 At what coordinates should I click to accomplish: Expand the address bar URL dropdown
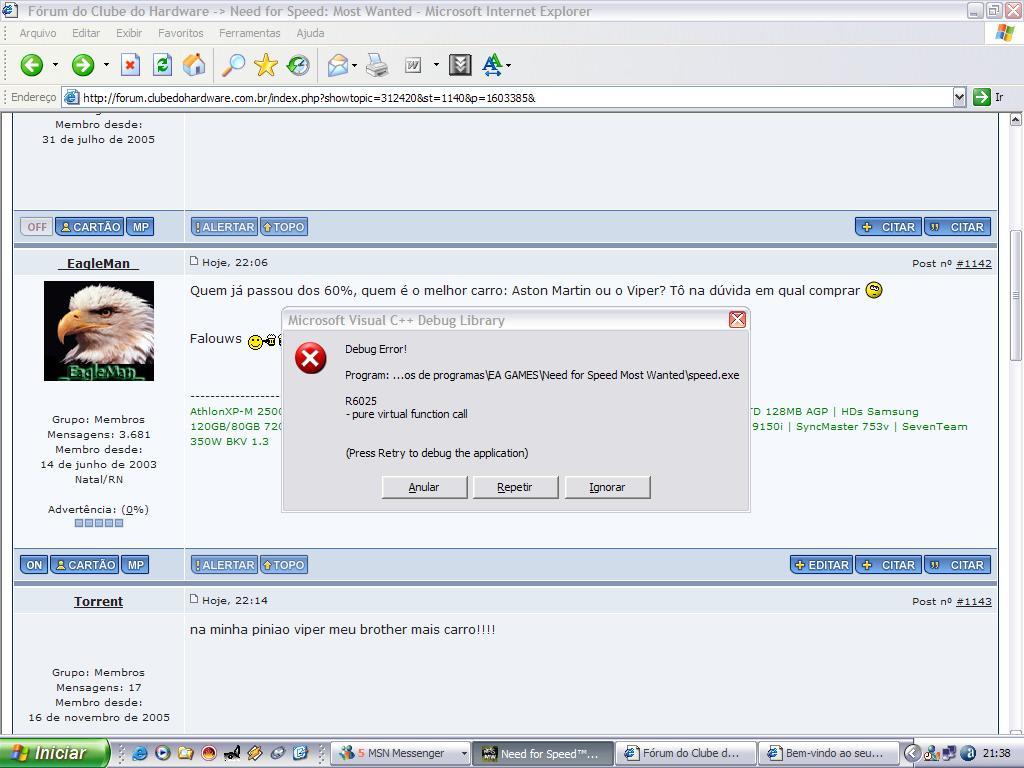pyautogui.click(x=959, y=97)
